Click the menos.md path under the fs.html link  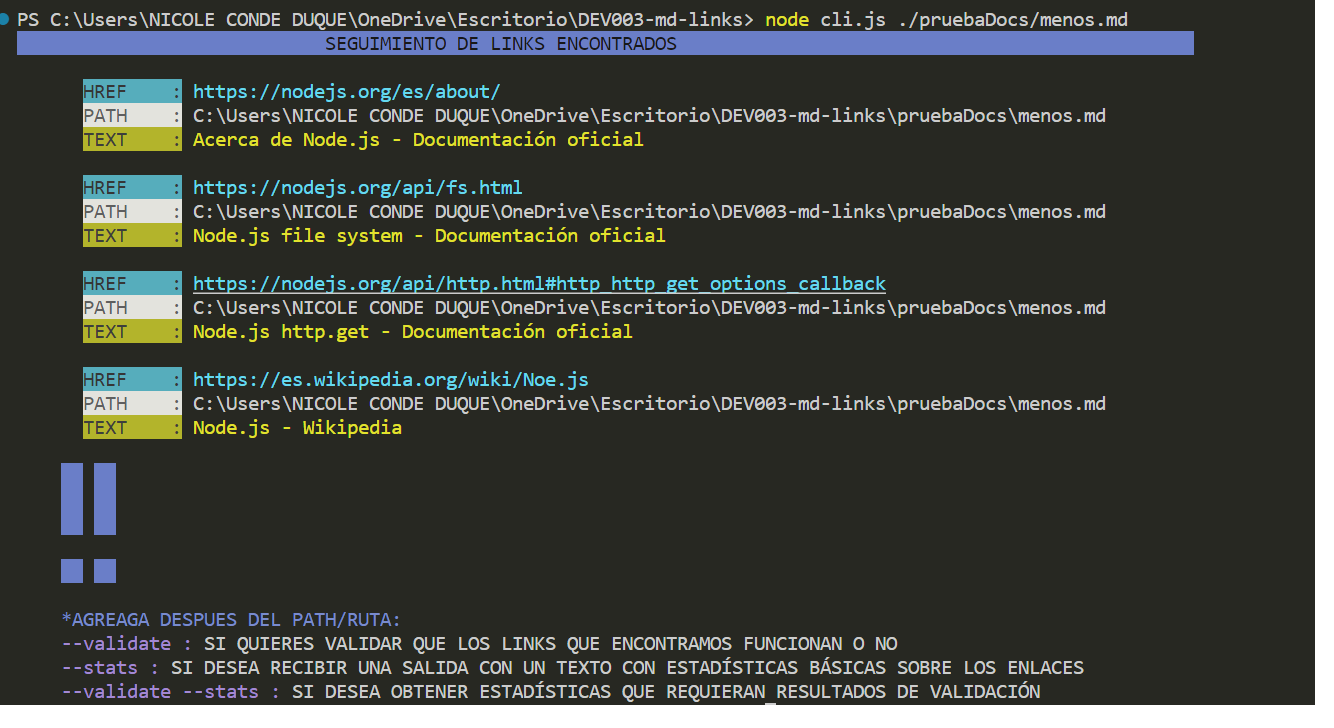click(649, 212)
